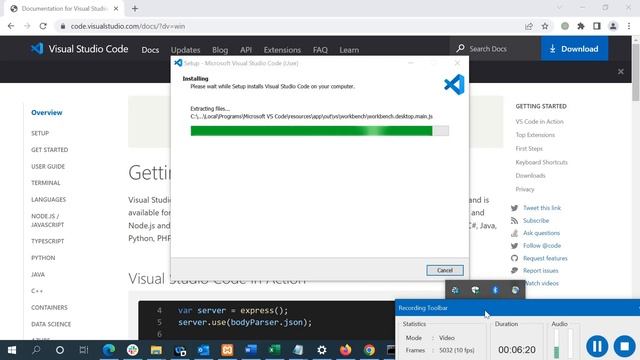Expand the PYTHON section in sidebar

pos(43,258)
